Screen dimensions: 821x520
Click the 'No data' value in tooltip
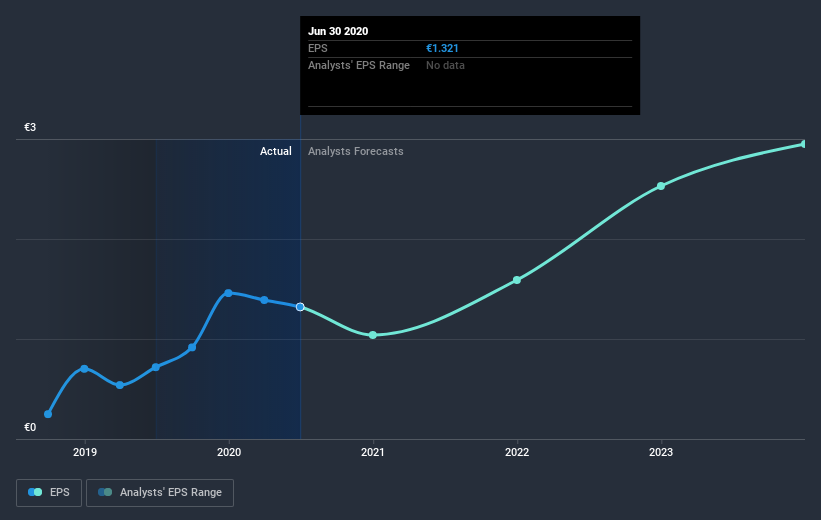point(445,65)
